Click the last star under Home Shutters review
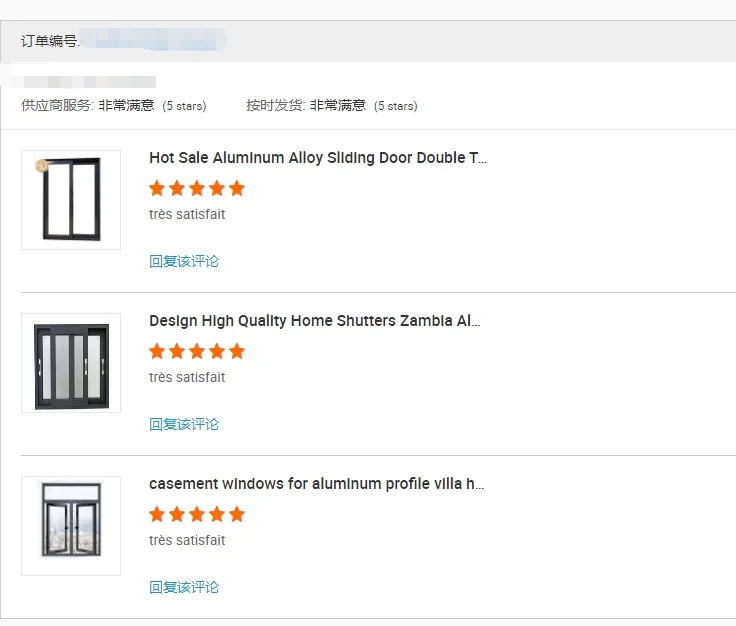Image resolution: width=736 pixels, height=626 pixels. pyautogui.click(x=237, y=351)
